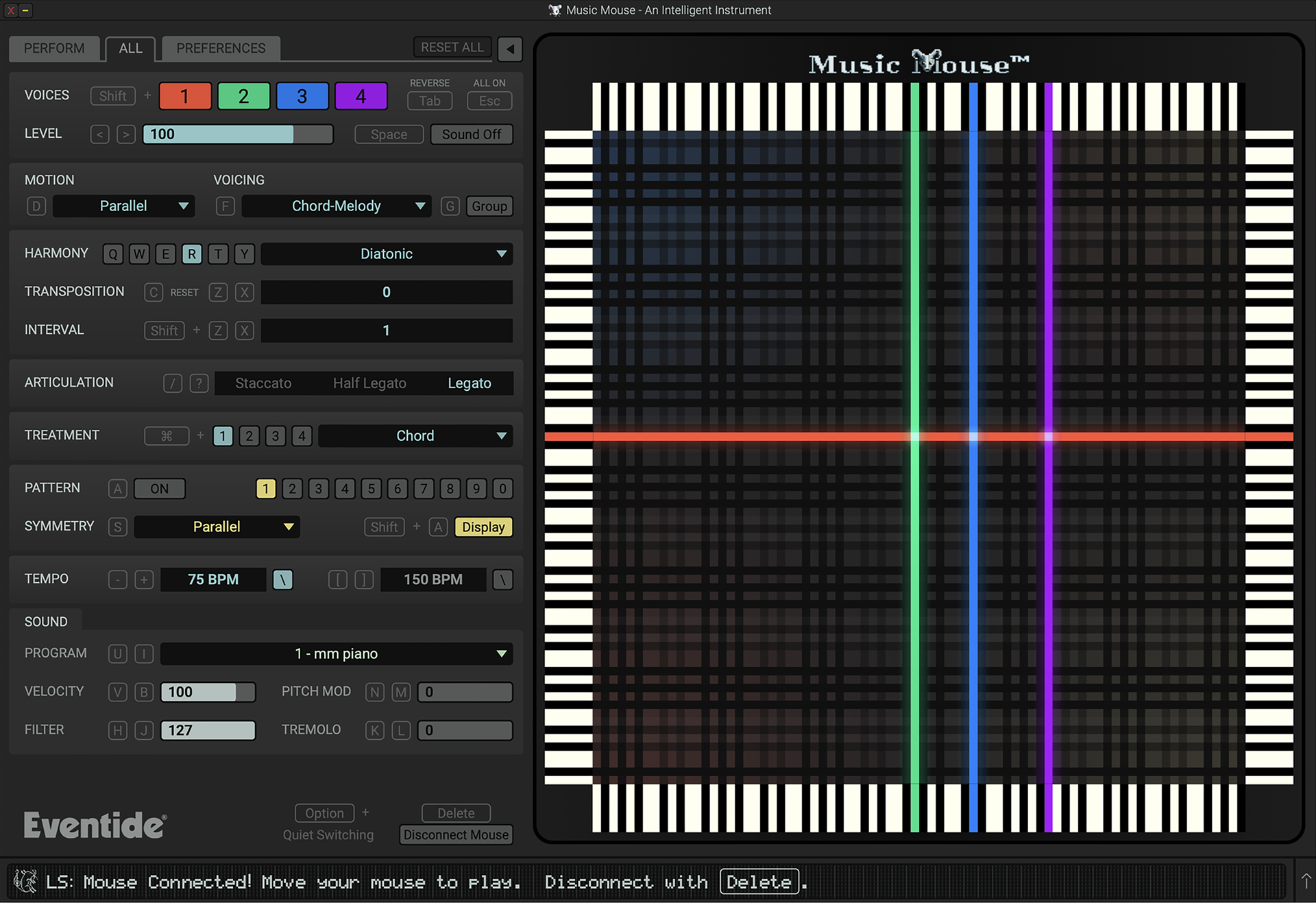Click the Tab reverse key icon
The width and height of the screenshot is (1316, 903).
click(429, 100)
